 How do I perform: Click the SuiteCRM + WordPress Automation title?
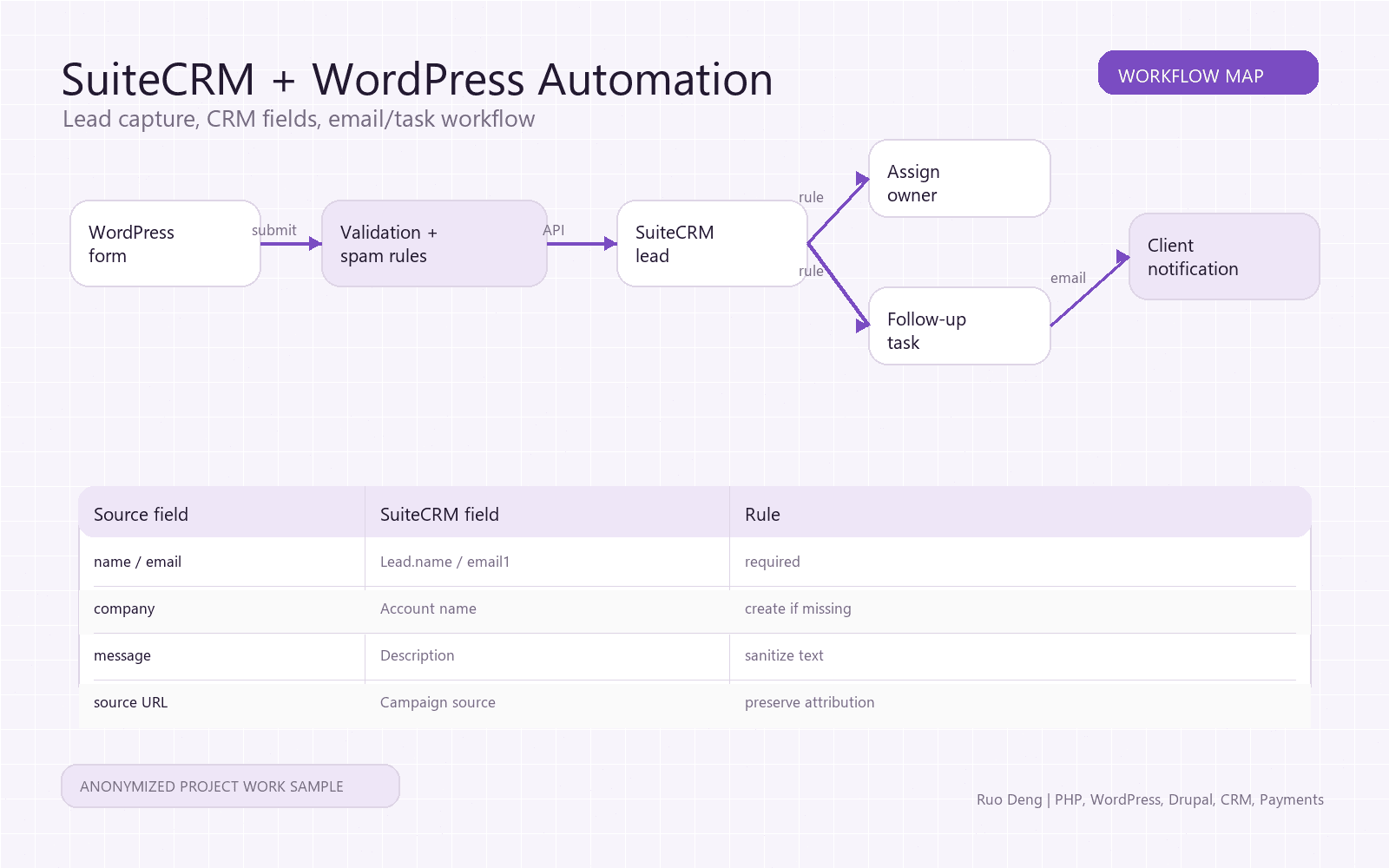pos(417,79)
